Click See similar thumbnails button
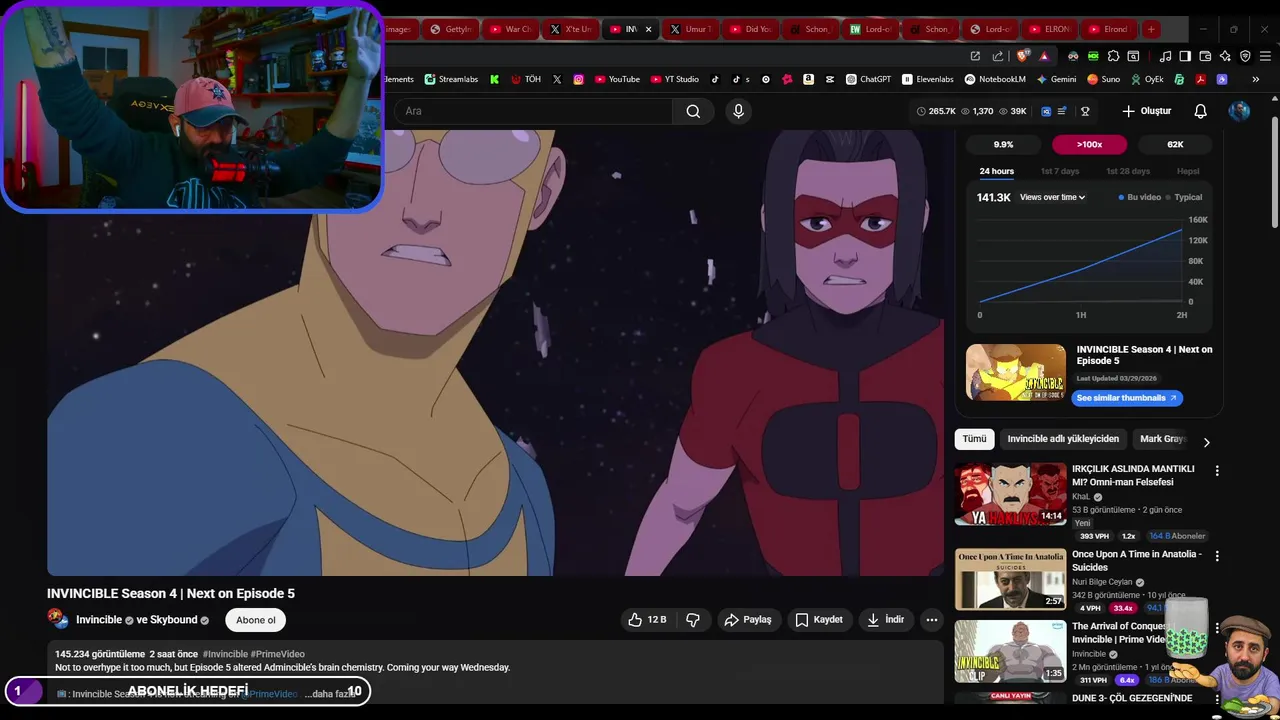Image resolution: width=1280 pixels, height=720 pixels. [x=1127, y=398]
